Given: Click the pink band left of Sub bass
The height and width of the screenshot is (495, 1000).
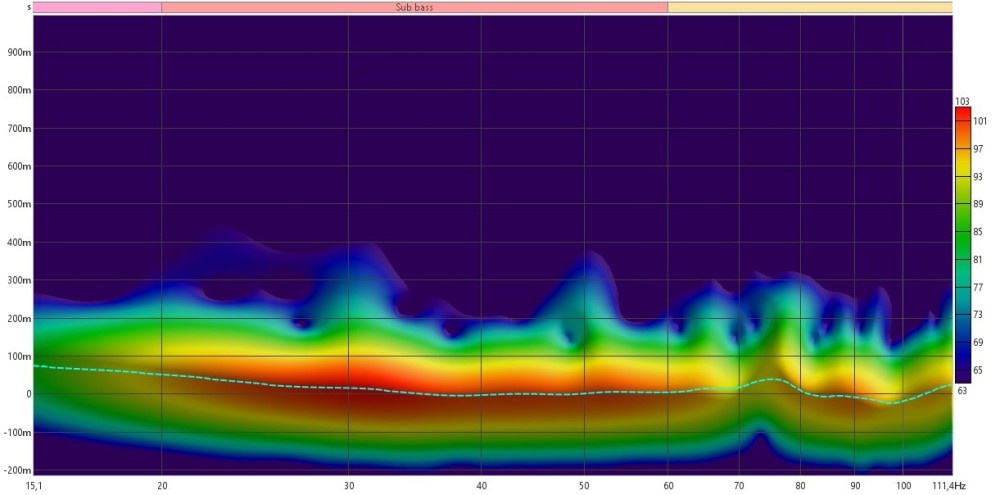Looking at the screenshot, I should [97, 7].
